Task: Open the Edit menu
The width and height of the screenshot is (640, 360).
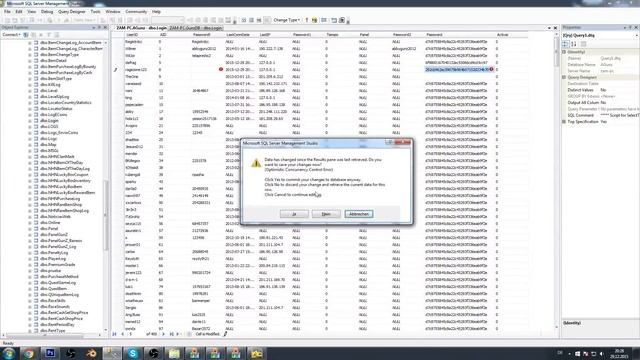Action: click(19, 12)
